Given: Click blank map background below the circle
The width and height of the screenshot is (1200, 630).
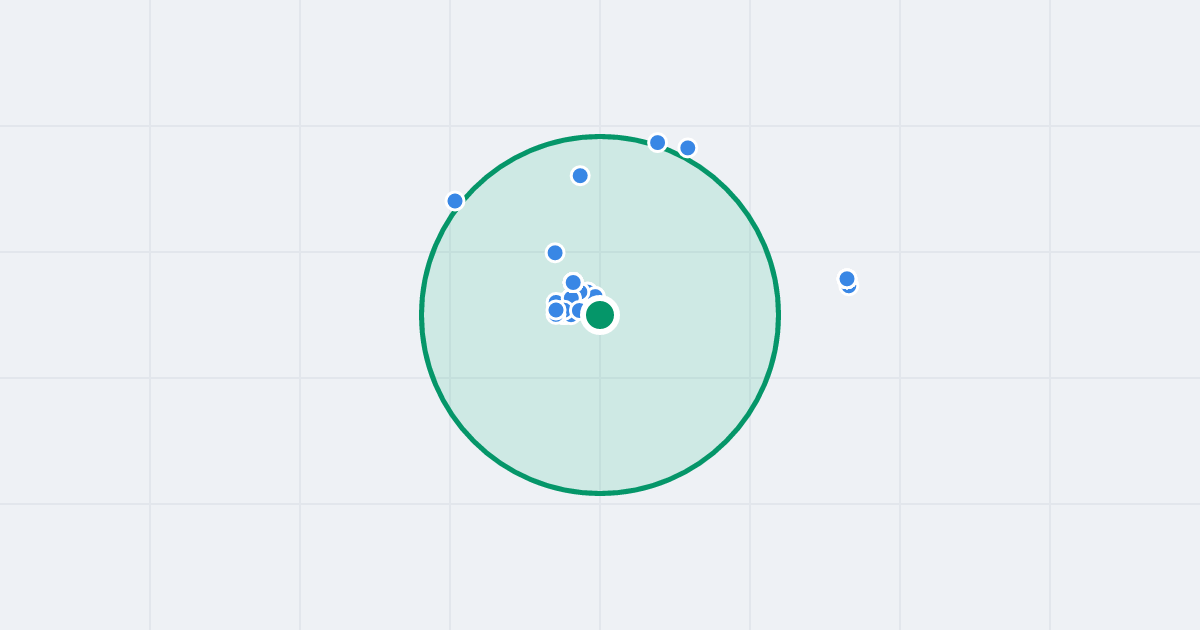Looking at the screenshot, I should pos(600,565).
